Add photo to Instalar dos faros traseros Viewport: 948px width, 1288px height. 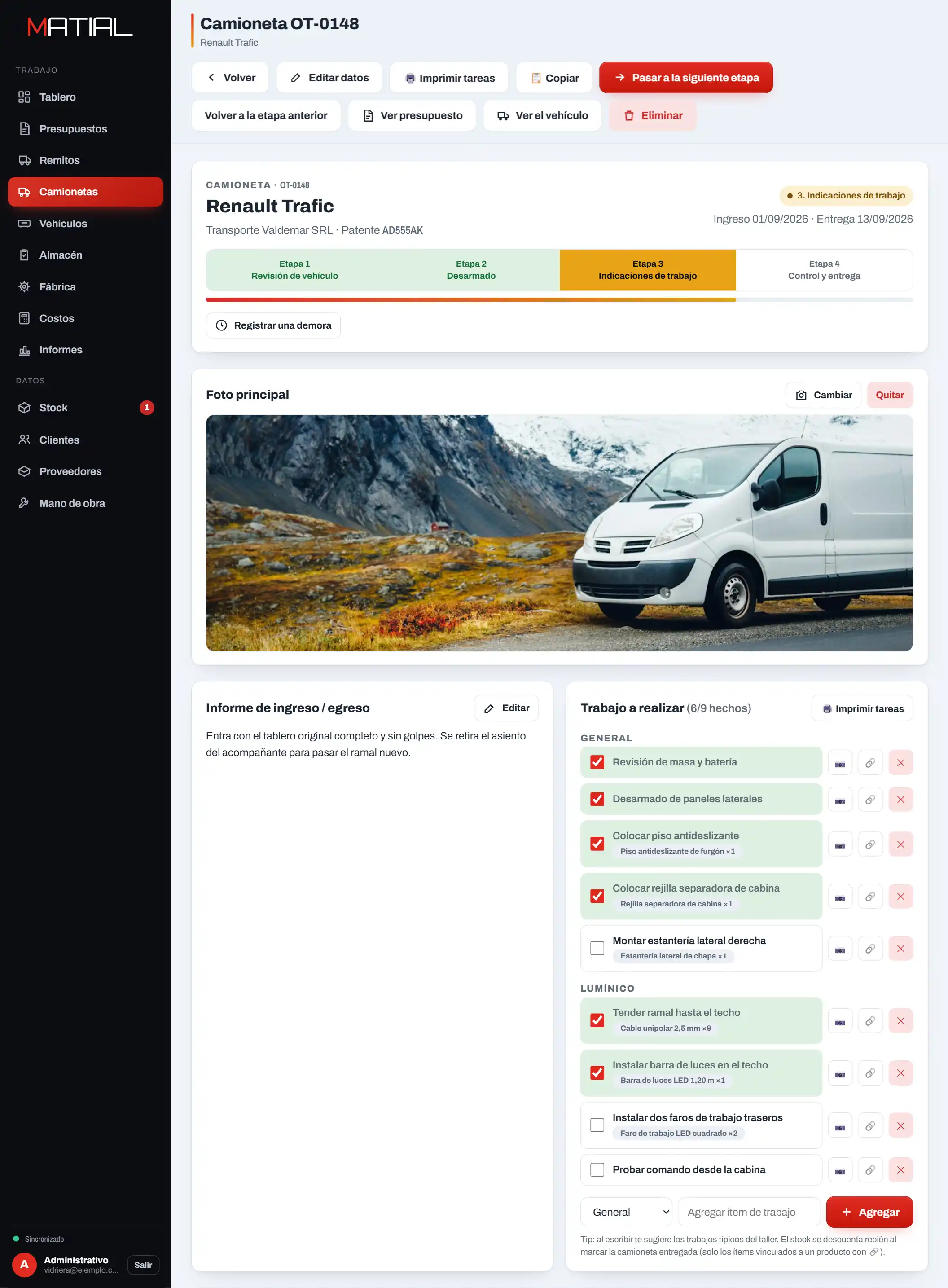(839, 1126)
